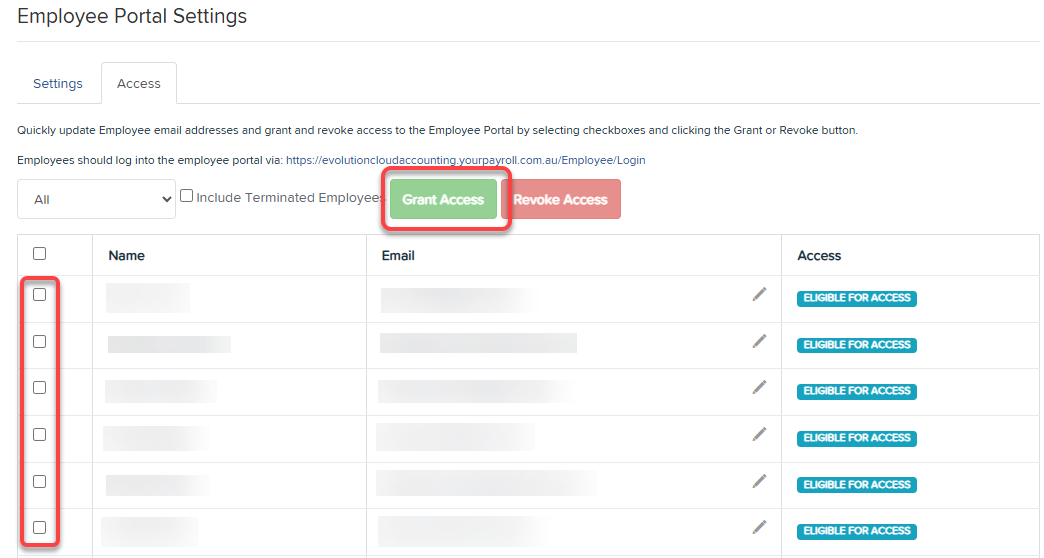Open email editing for the fifth employee

(x=759, y=481)
